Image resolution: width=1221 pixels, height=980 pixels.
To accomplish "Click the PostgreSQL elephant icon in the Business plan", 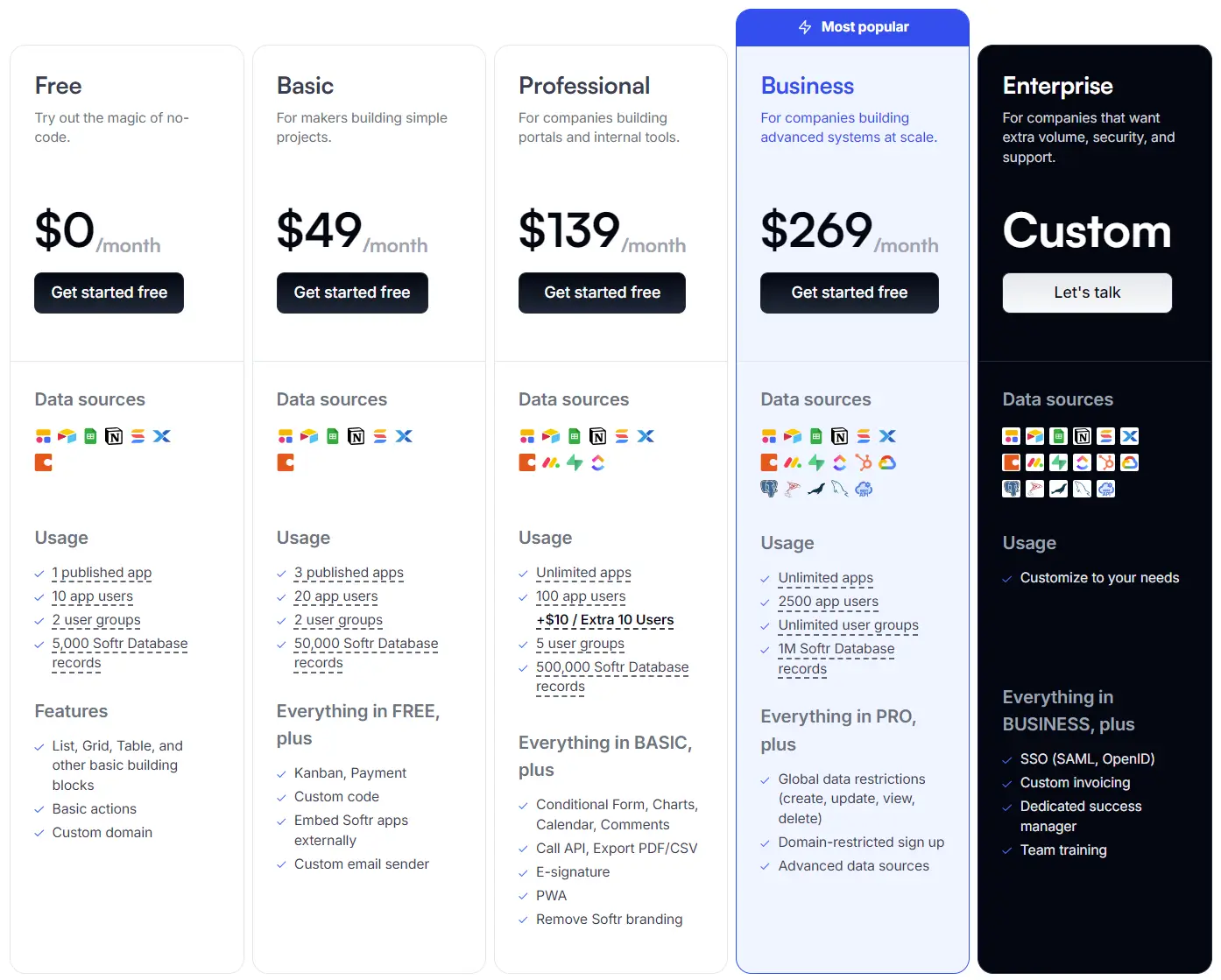I will [769, 489].
